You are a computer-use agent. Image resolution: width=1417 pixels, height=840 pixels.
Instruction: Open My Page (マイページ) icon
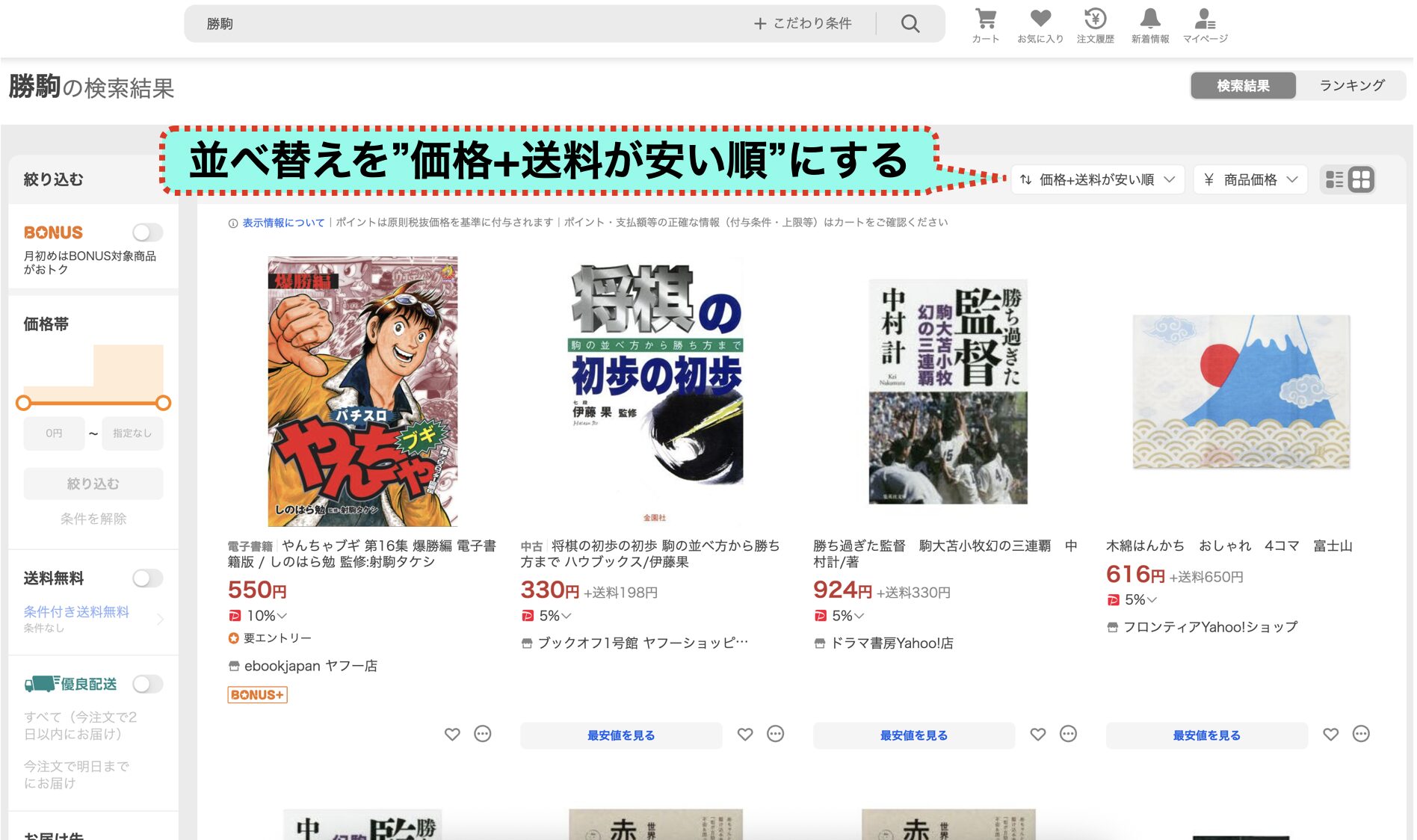coord(1205,25)
